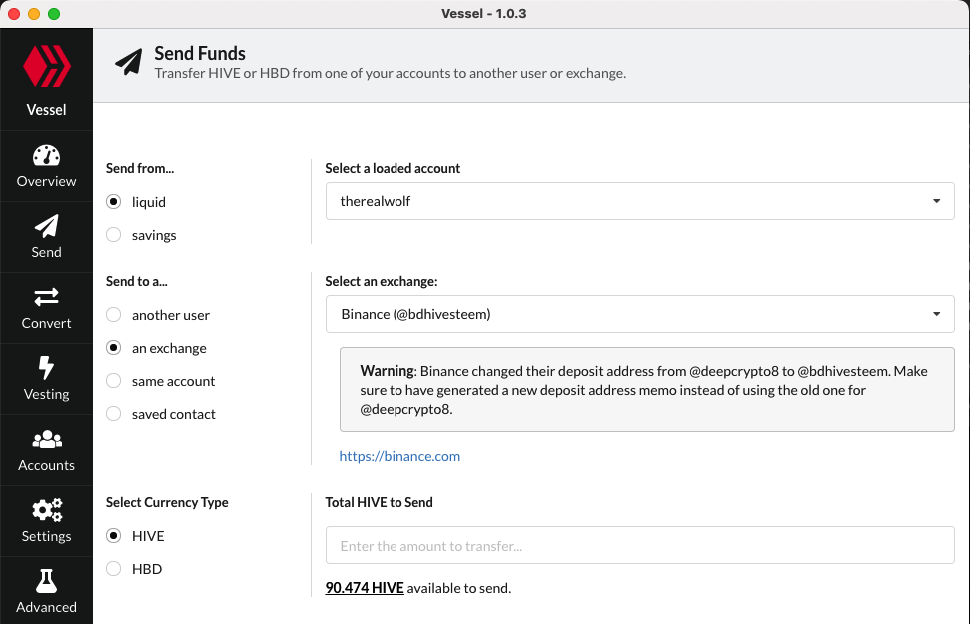Click the Advanced menu label
Viewport: 970px width, 624px height.
click(x=46, y=607)
